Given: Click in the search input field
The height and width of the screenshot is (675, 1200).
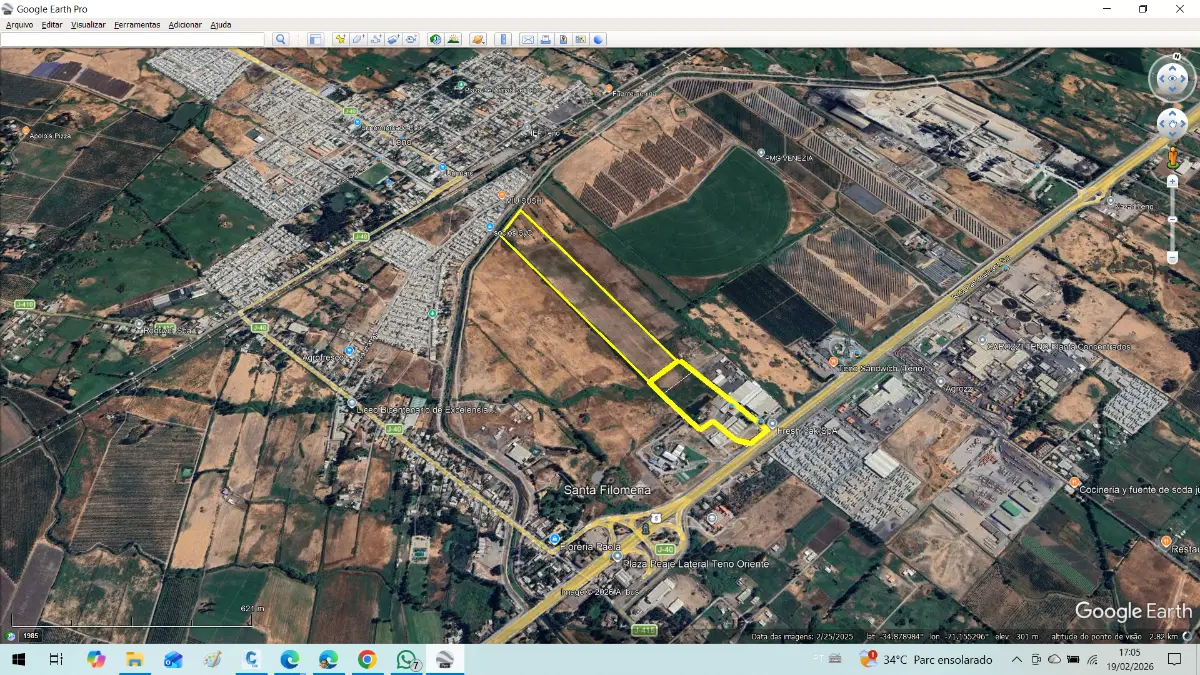Looking at the screenshot, I should click(x=133, y=39).
